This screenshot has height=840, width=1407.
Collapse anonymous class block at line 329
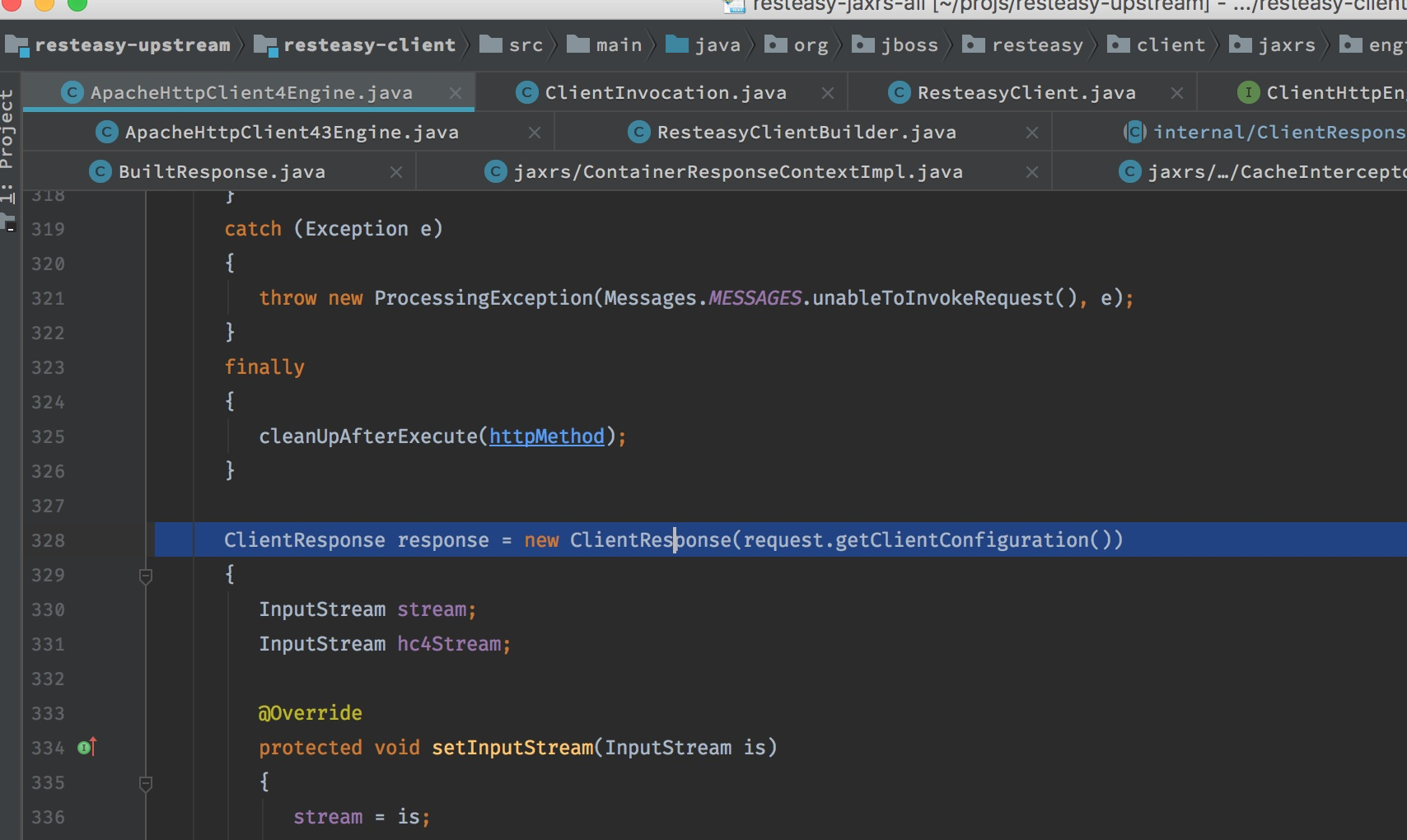pyautogui.click(x=146, y=576)
